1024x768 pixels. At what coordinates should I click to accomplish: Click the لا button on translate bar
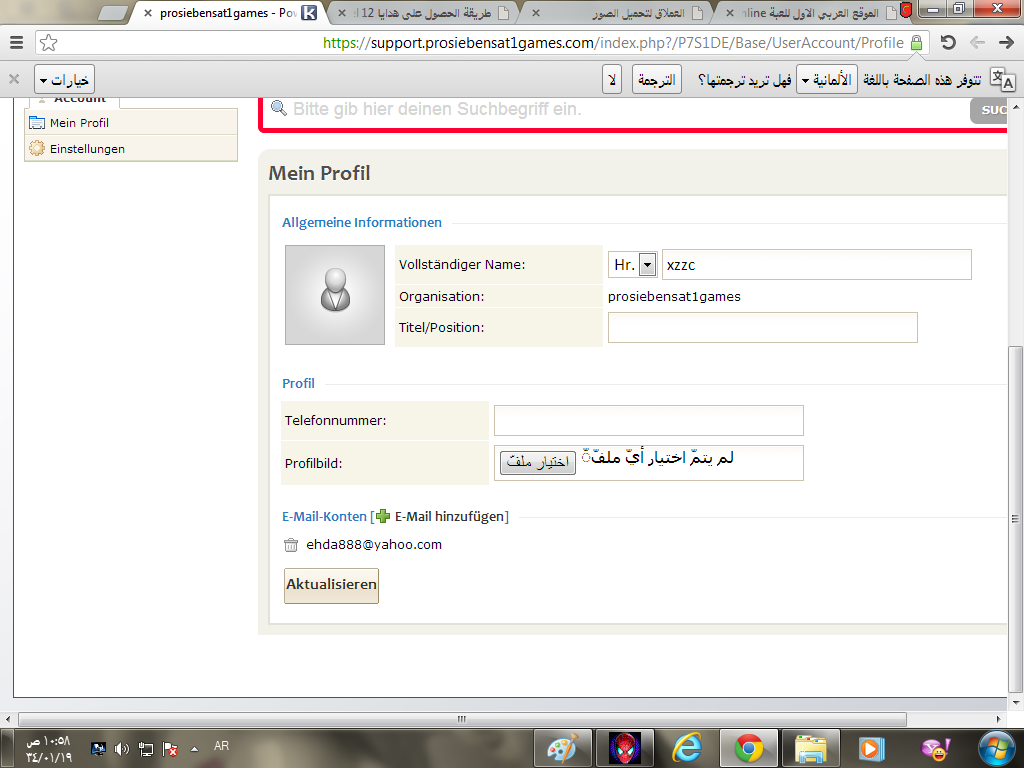click(612, 80)
